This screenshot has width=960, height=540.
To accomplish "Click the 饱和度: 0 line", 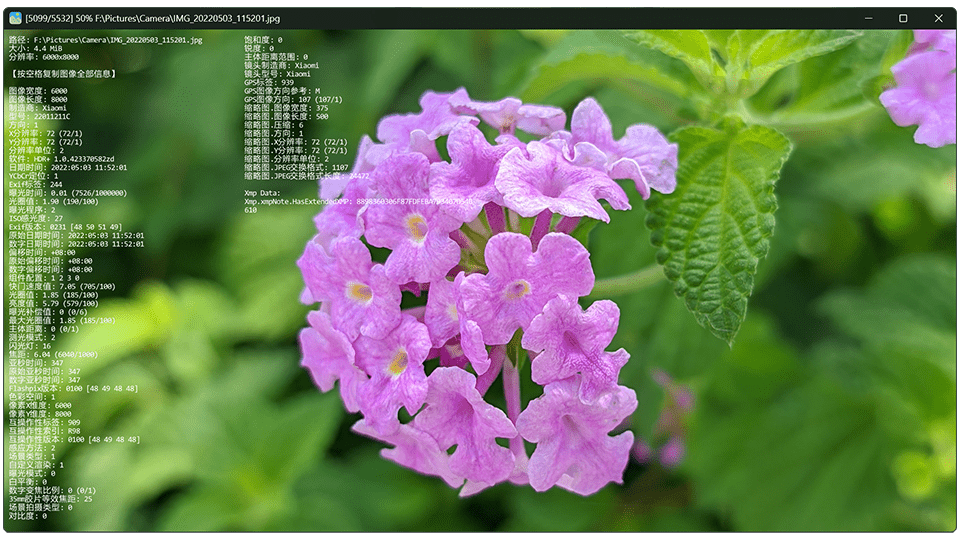I will (263, 40).
